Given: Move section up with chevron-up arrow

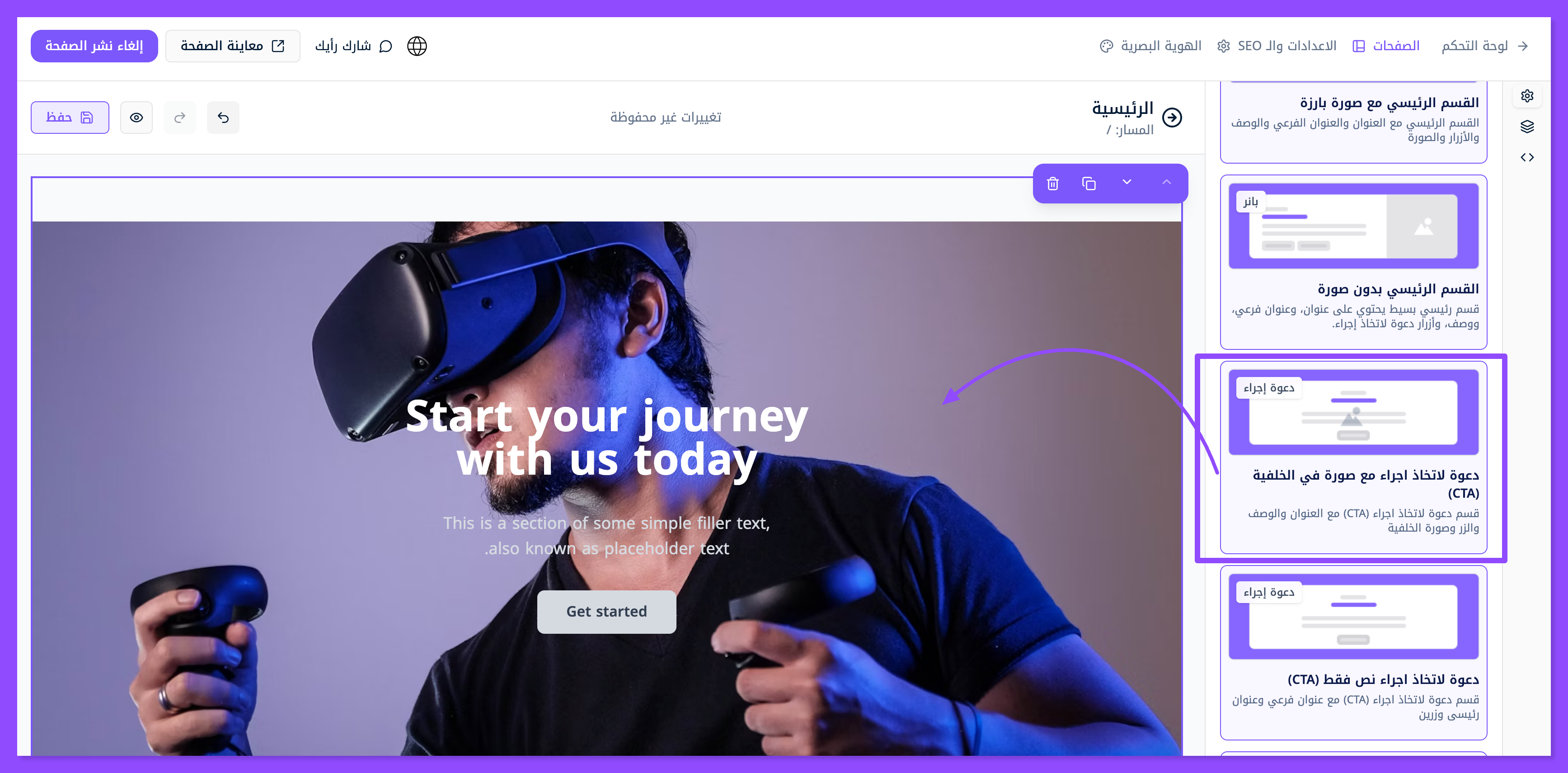Looking at the screenshot, I should pyautogui.click(x=1166, y=182).
